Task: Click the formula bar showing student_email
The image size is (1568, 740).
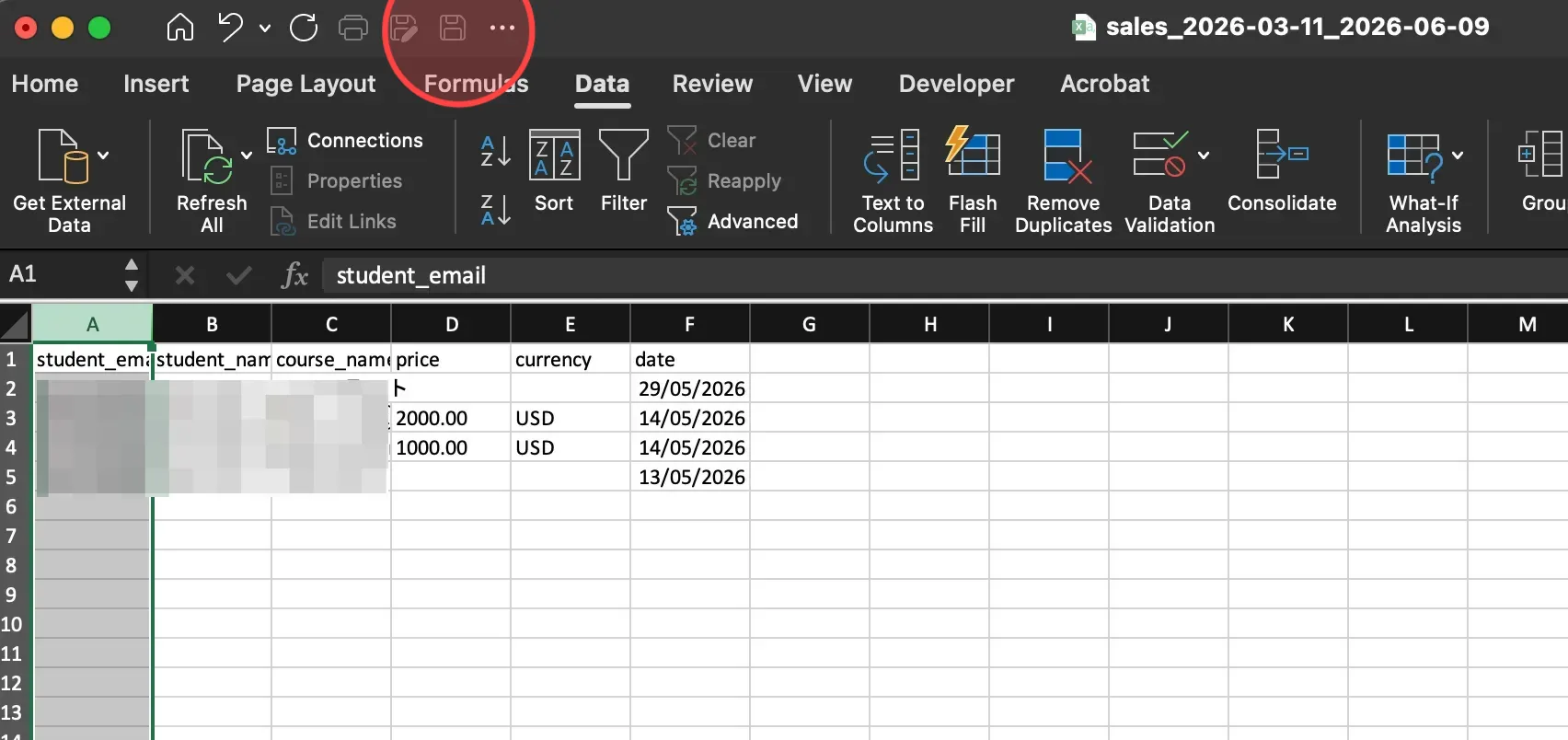Action: 944,275
